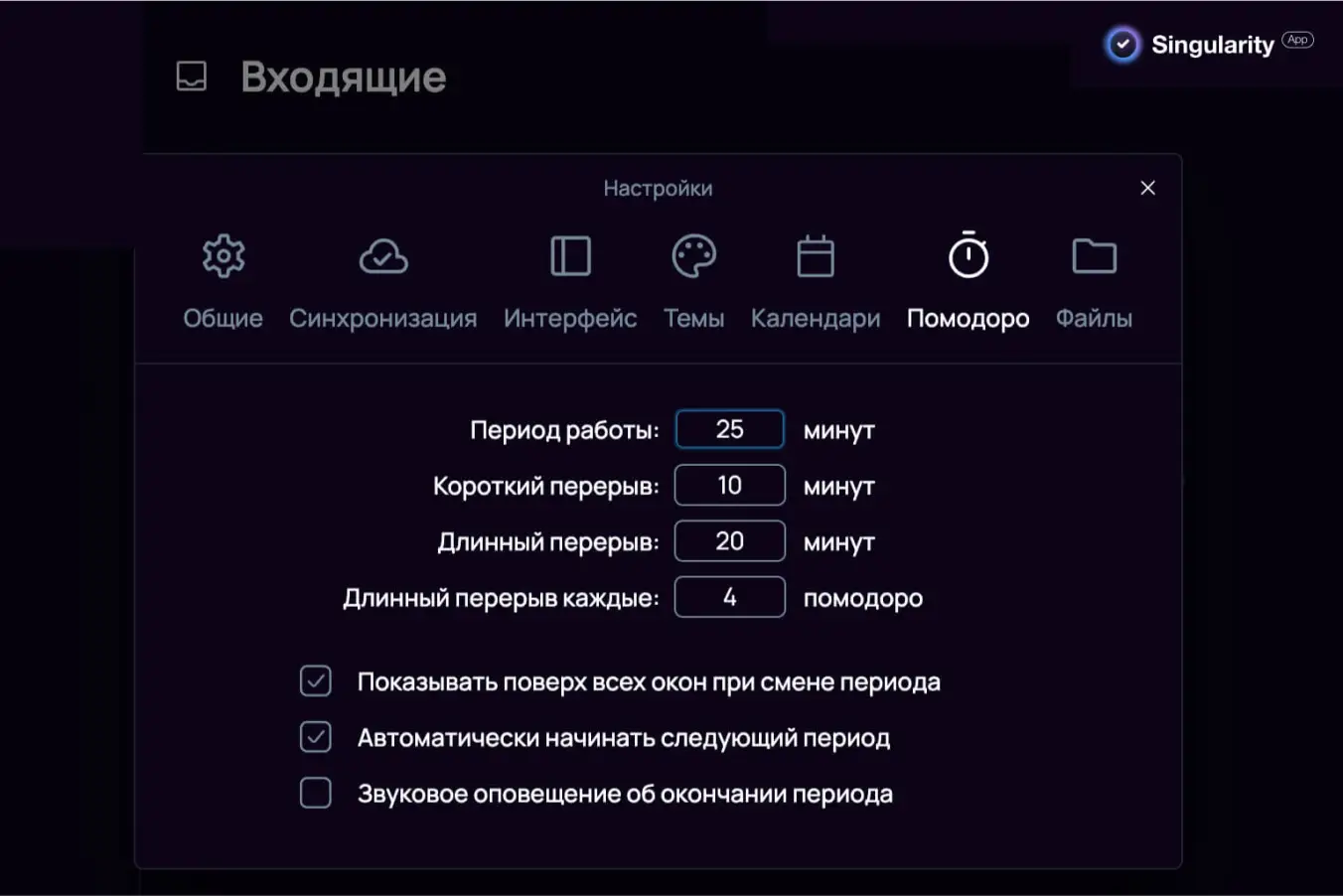The image size is (1343, 896).
Task: Select the Помодоро tab label
Action: click(x=969, y=318)
